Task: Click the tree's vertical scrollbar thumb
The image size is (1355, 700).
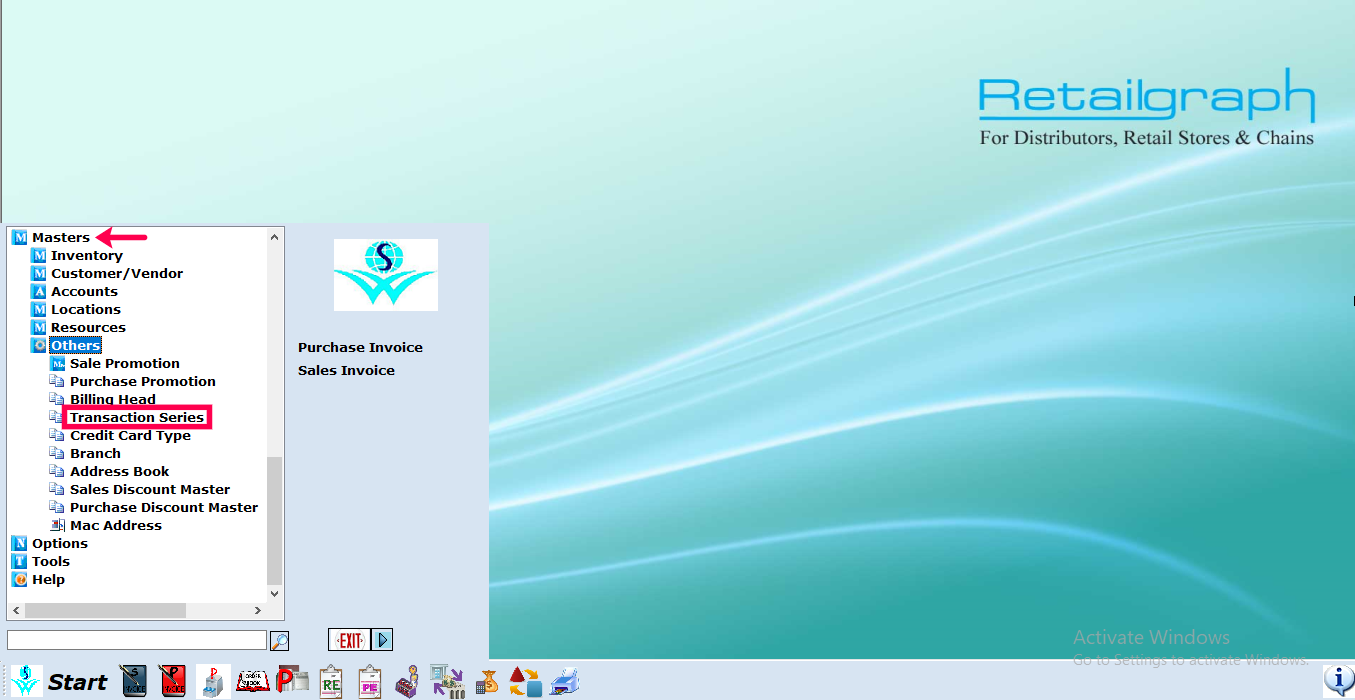Action: click(x=275, y=520)
